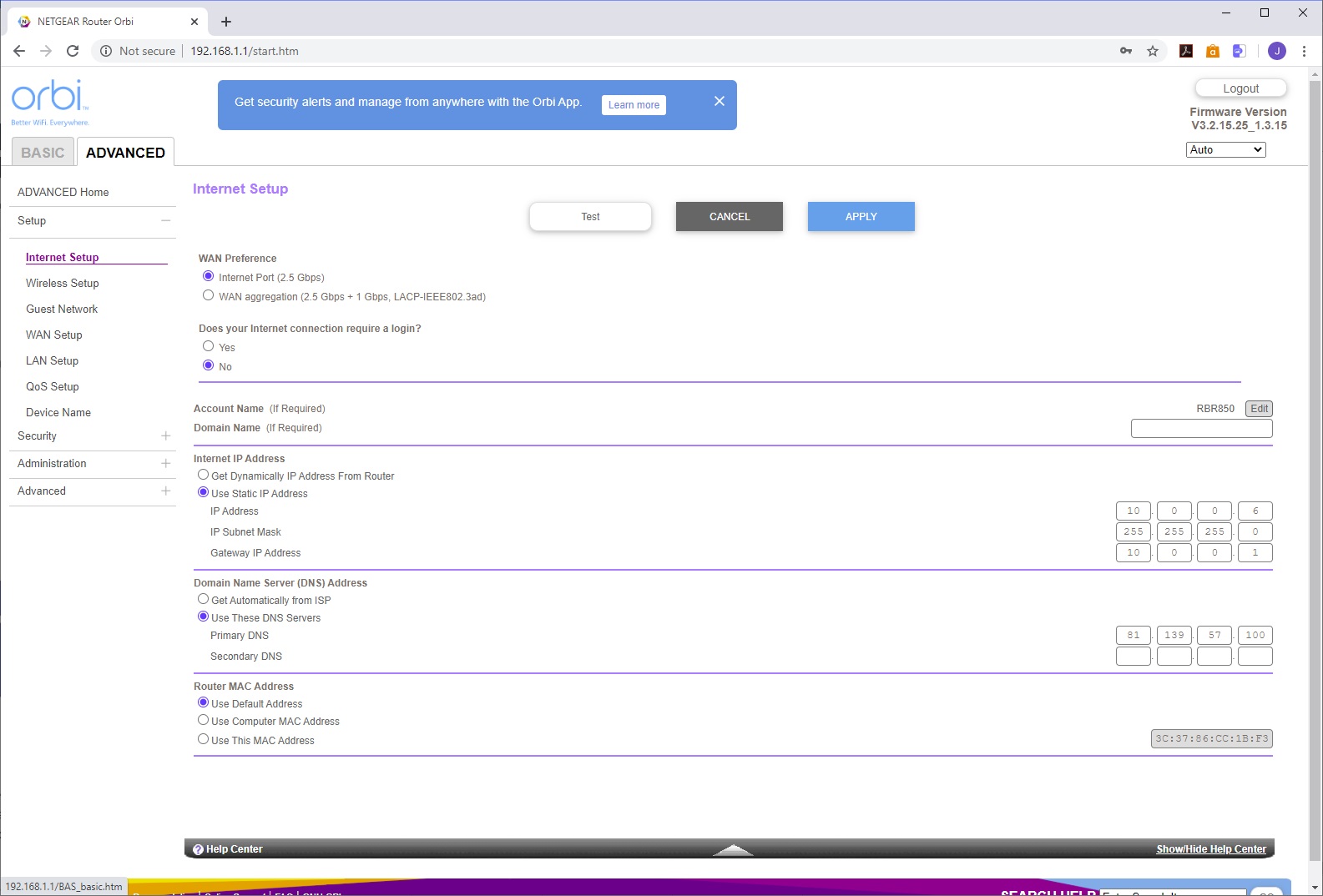The height and width of the screenshot is (896, 1323).
Task: Click the last octet of IP Address
Action: pyautogui.click(x=1255, y=511)
